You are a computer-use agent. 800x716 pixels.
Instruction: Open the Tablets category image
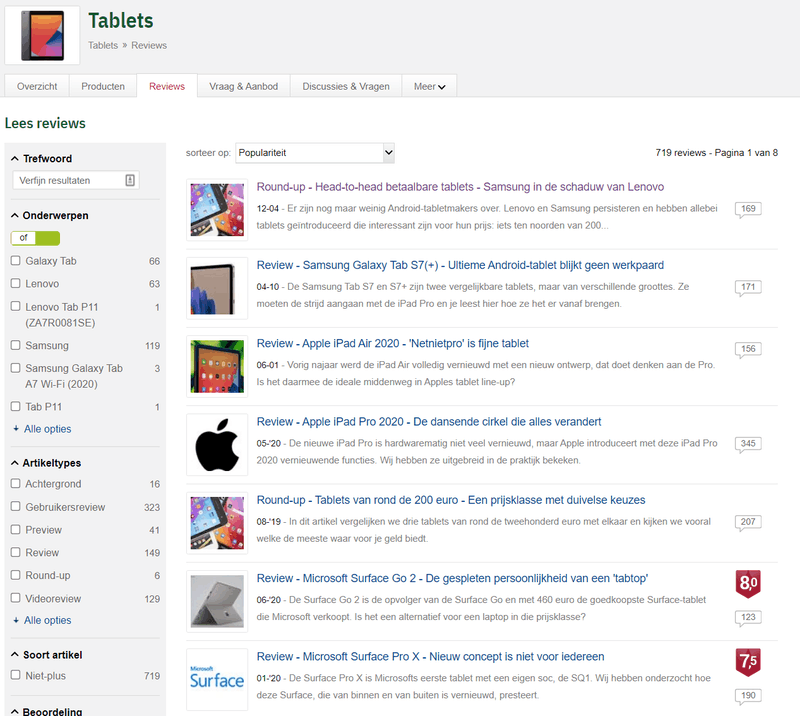[x=42, y=35]
